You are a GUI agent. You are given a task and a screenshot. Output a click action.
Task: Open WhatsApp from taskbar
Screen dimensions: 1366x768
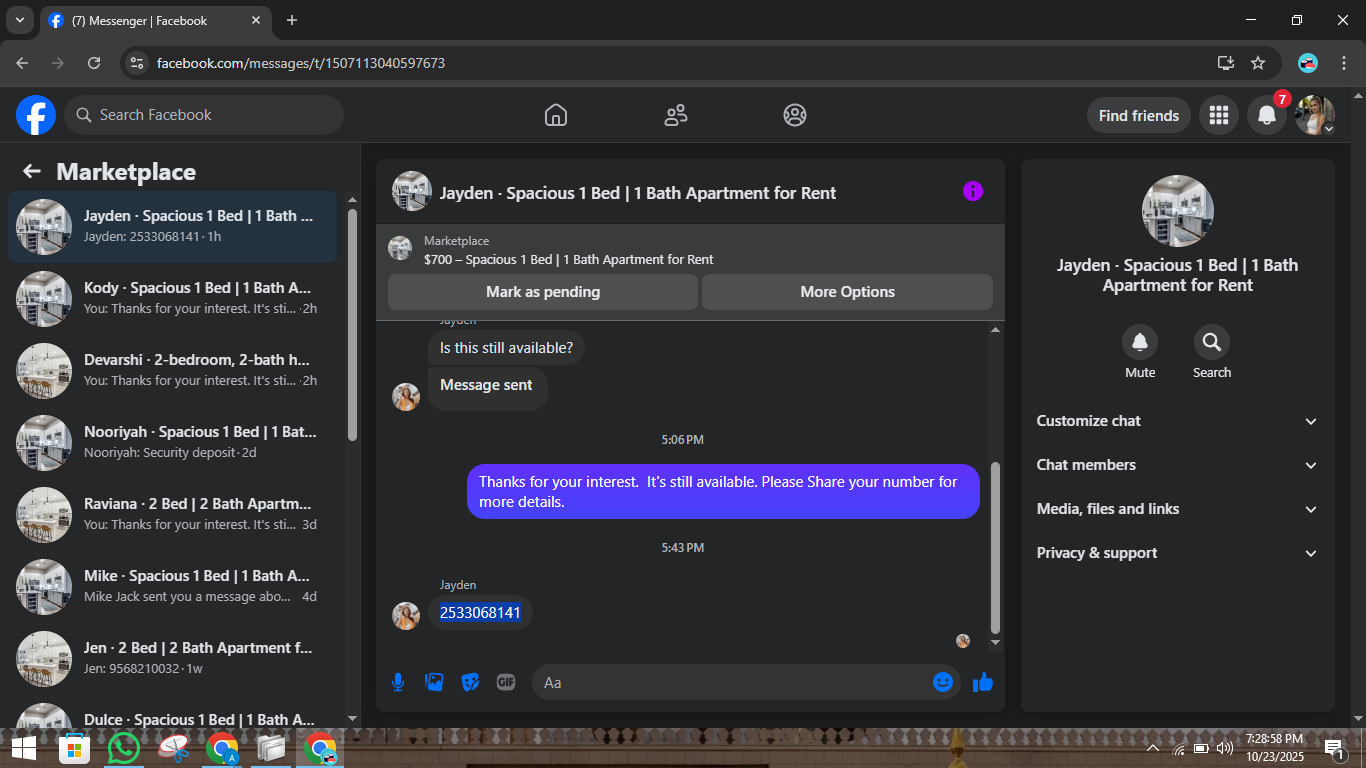point(124,748)
